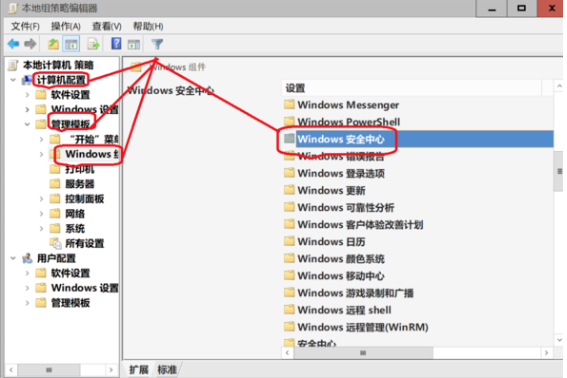The image size is (567, 378).
Task: Select Windows 远程管理(WinRM) folder
Action: (x=363, y=327)
